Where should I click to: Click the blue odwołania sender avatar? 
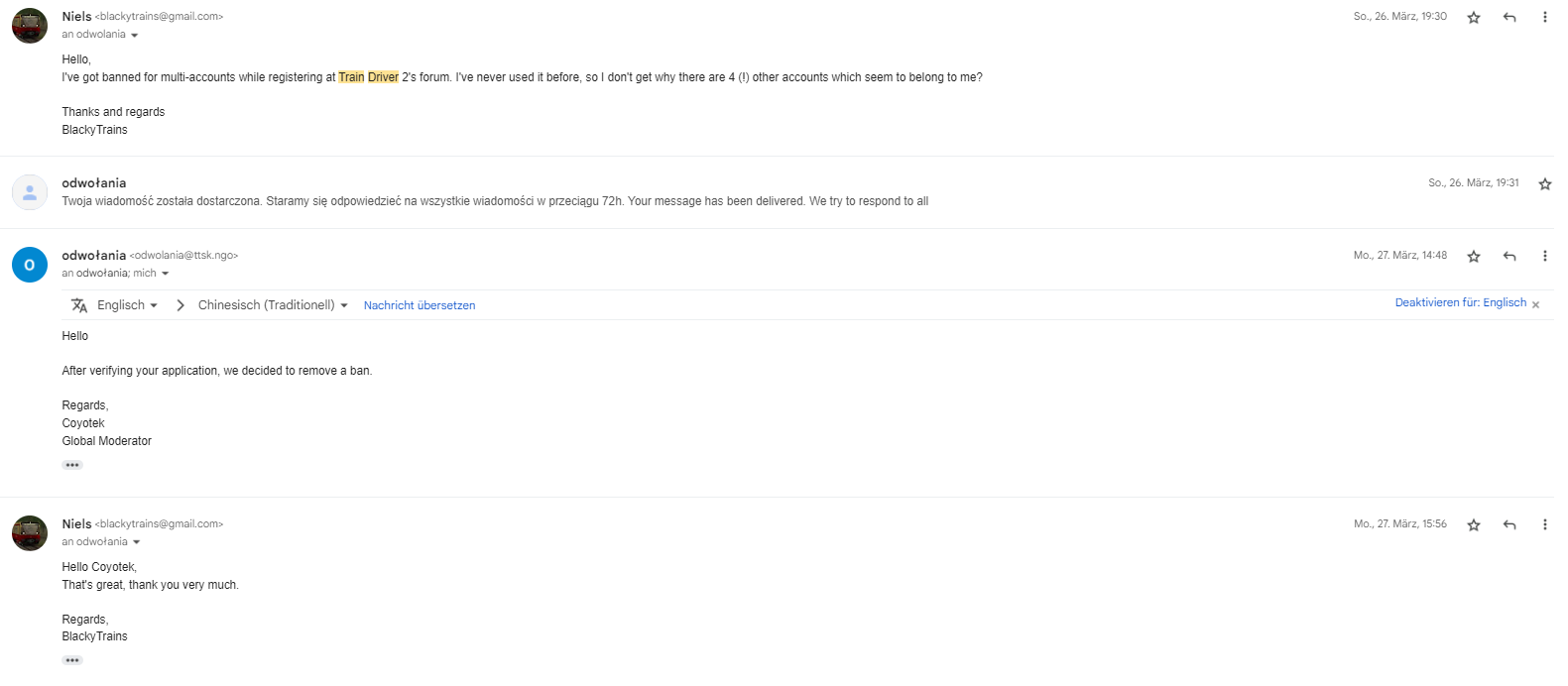tap(30, 265)
